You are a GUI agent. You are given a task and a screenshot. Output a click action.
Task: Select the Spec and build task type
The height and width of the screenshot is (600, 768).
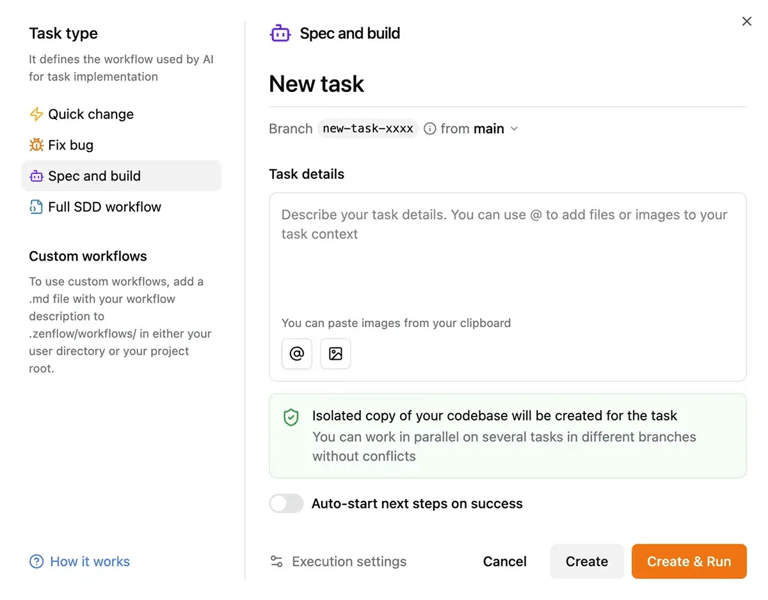[121, 176]
